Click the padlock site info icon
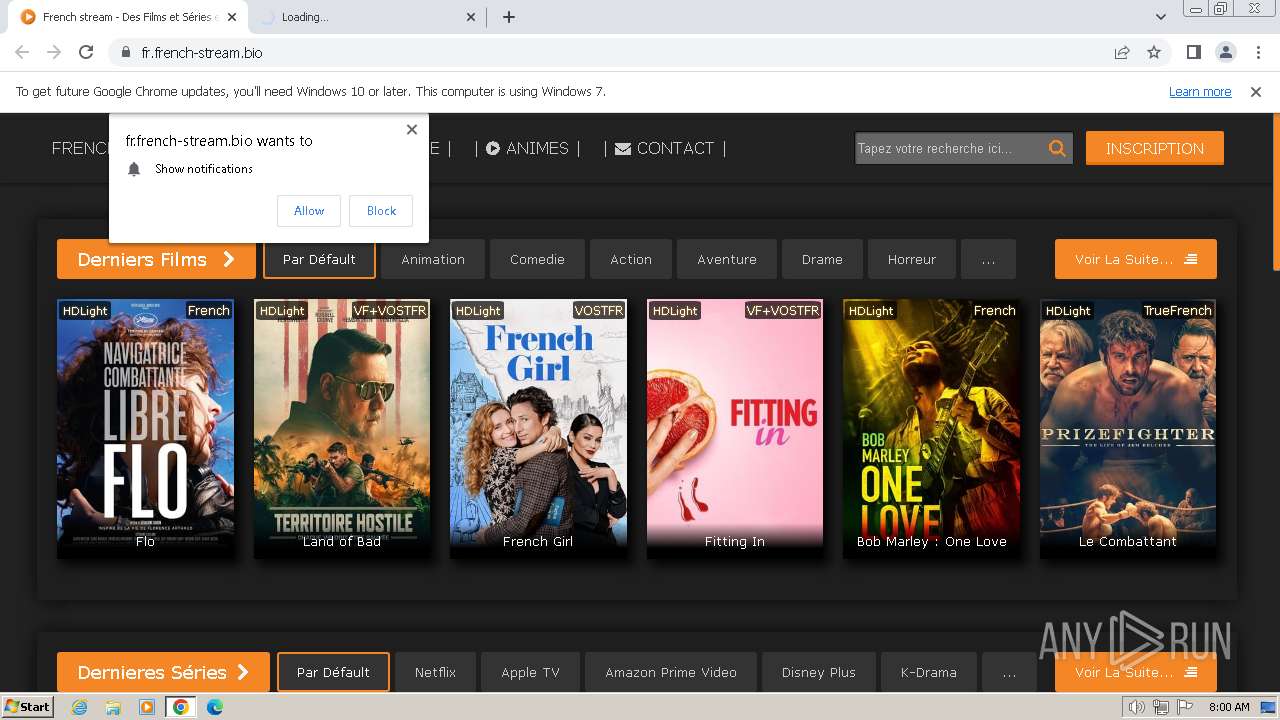Screen dimensions: 1280x720 (126, 52)
